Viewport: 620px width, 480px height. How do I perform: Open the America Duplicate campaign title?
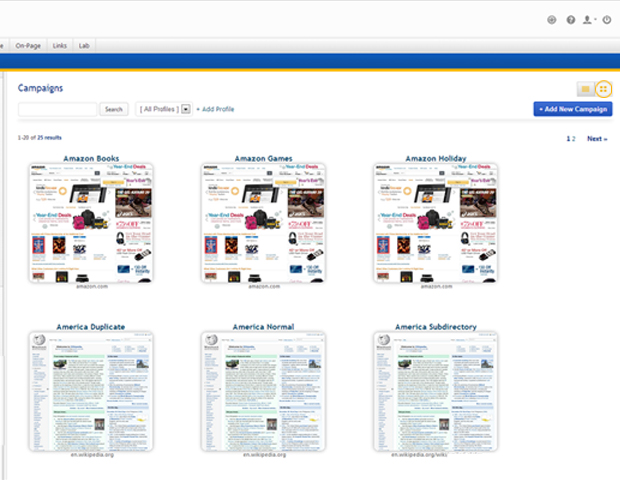pyautogui.click(x=91, y=327)
